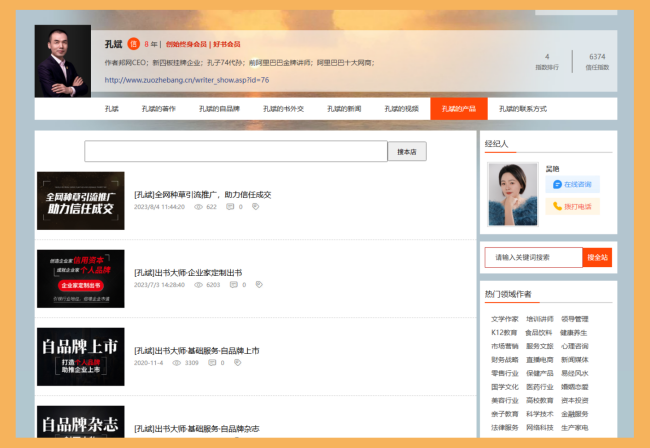Image resolution: width=650 pixels, height=448 pixels.
Task: Click the eye views icon showing 622
Action: pos(198,207)
